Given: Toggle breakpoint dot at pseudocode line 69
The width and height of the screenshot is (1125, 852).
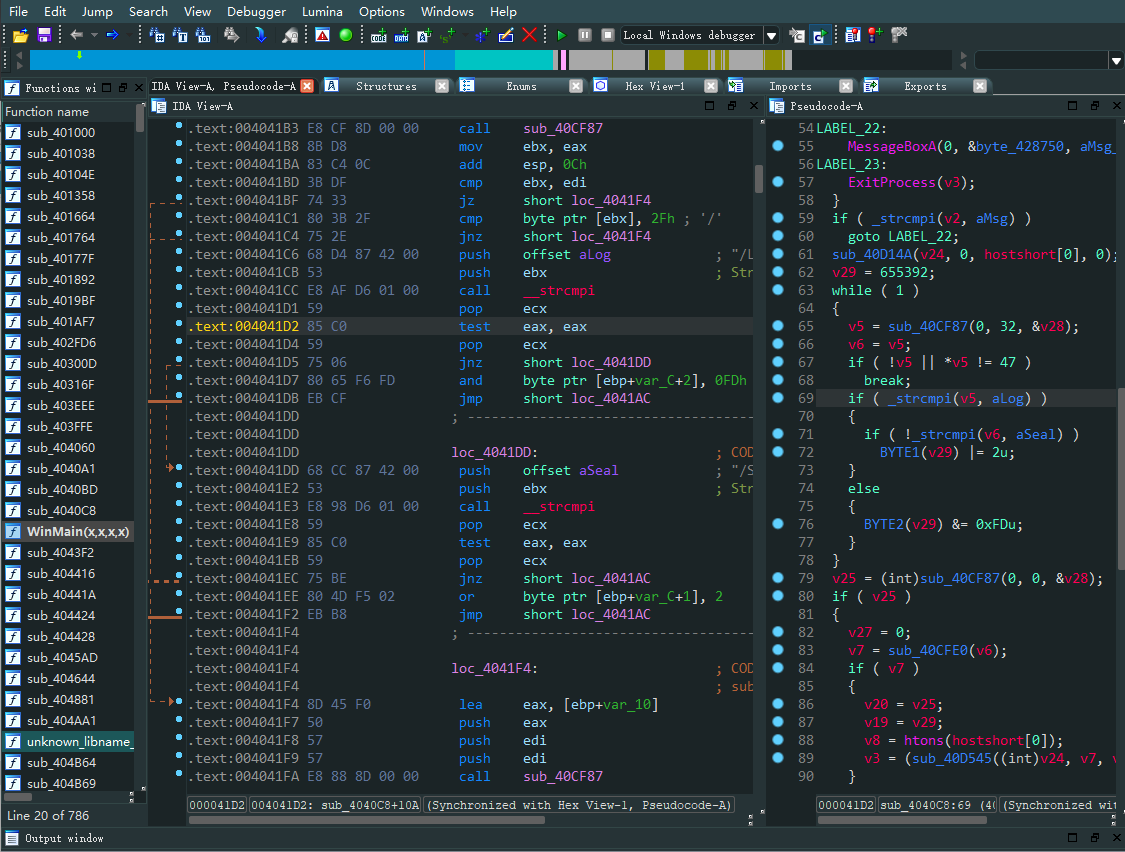Looking at the screenshot, I should point(778,398).
